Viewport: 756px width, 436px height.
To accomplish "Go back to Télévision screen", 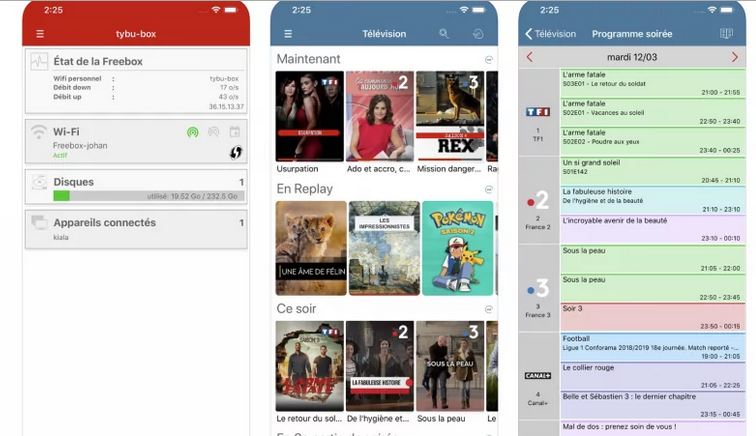I will coord(551,34).
